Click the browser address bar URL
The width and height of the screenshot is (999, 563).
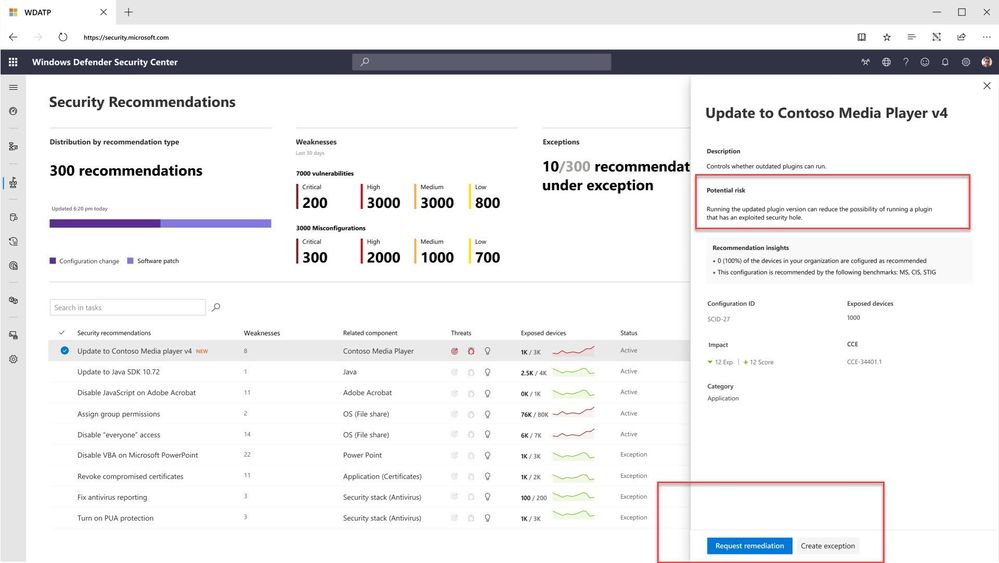126,37
